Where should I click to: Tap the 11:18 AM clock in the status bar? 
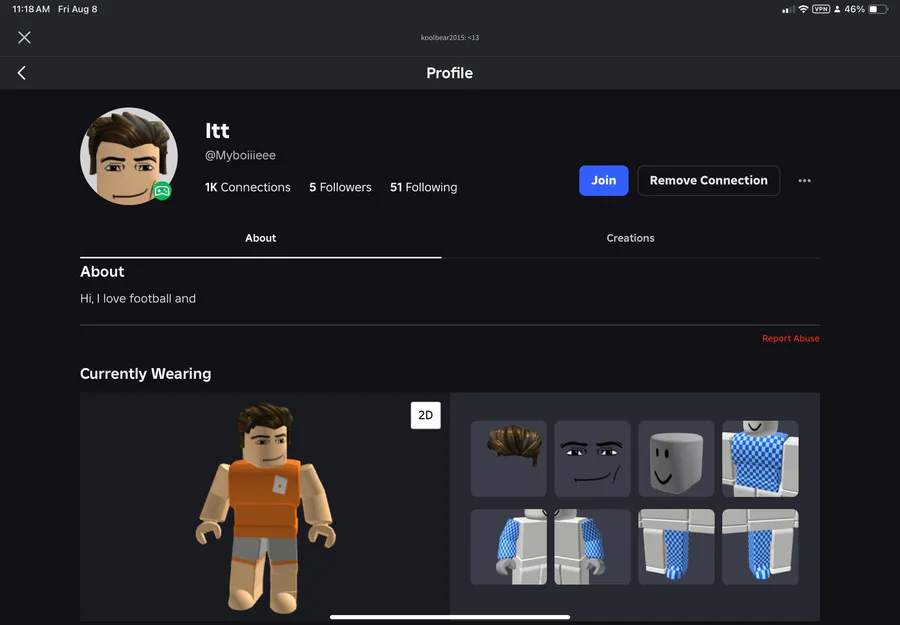coord(31,9)
